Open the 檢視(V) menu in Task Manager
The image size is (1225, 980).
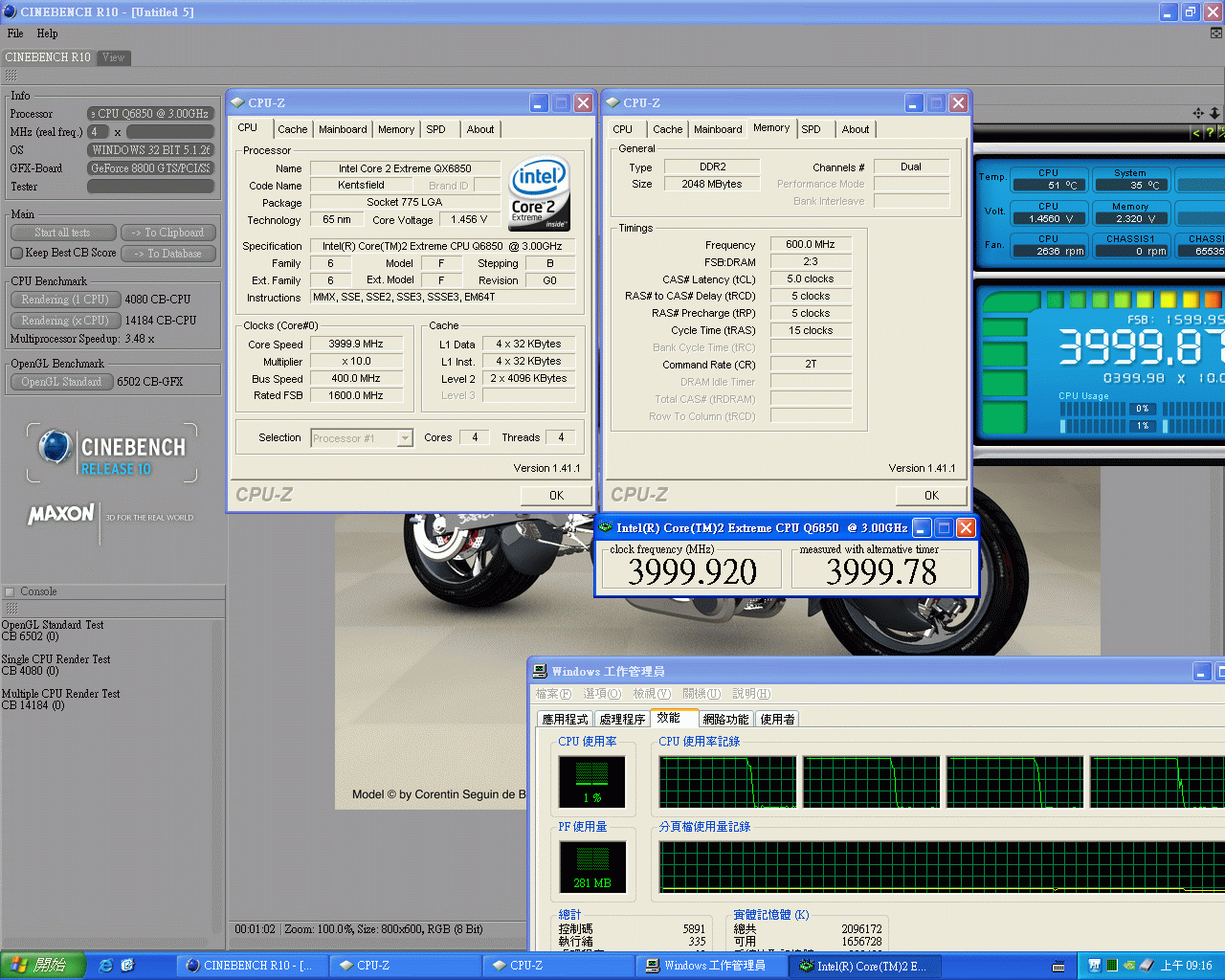(x=652, y=694)
